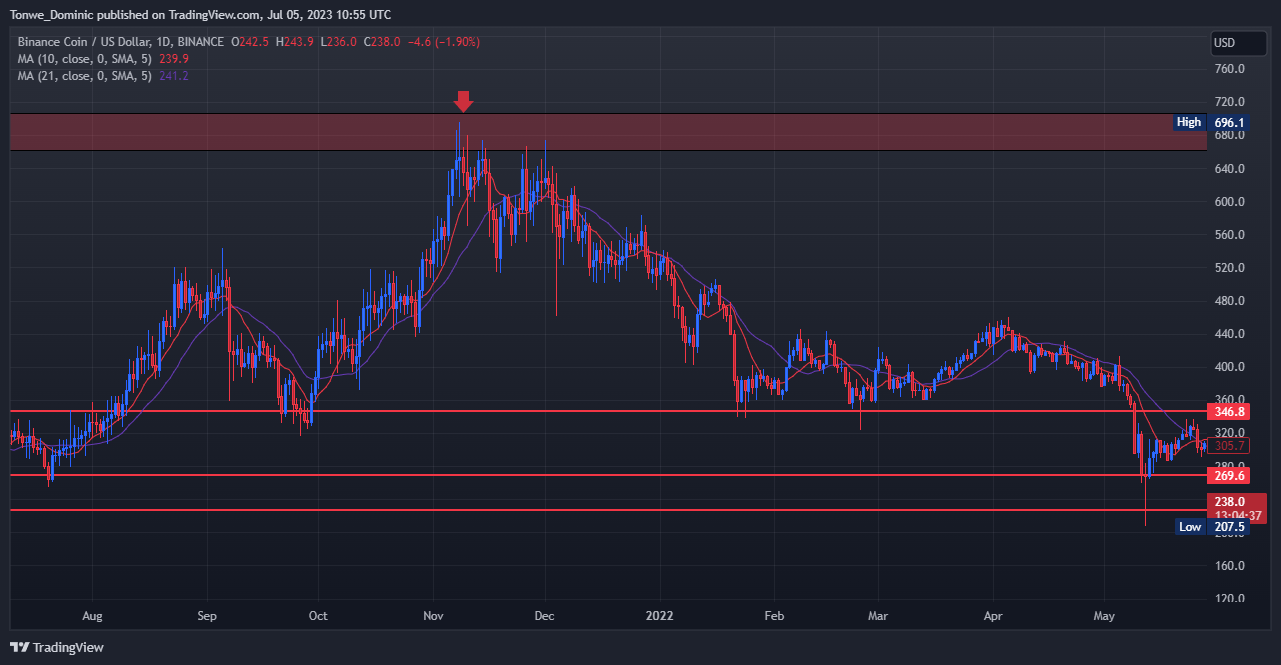The image size is (1281, 665).
Task: Click the 480.0 price axis label
Action: point(1229,301)
